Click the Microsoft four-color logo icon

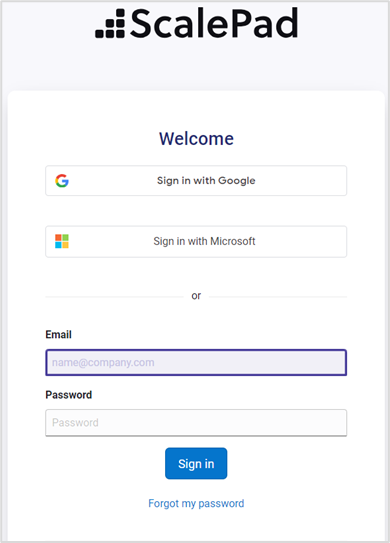click(x=62, y=241)
